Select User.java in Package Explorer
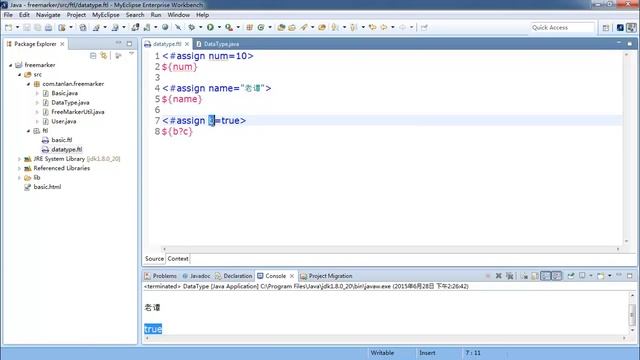Screen dimensions: 640x360 [64, 121]
